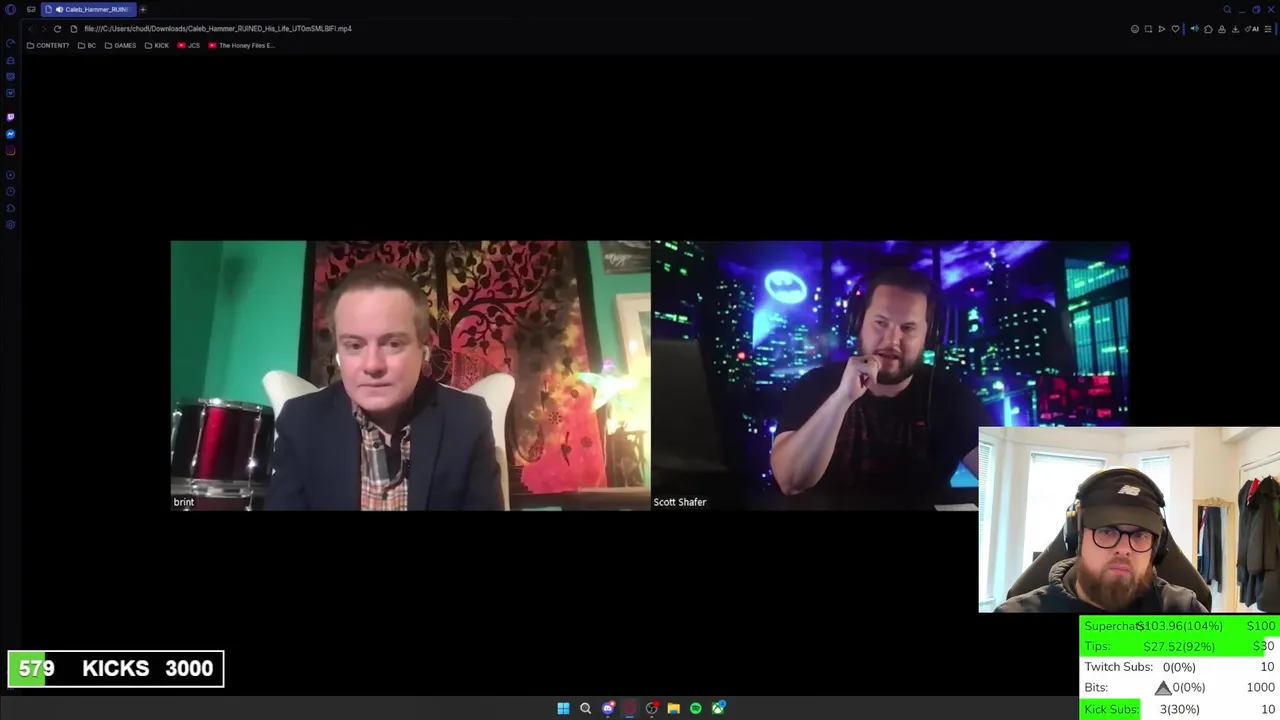Open the BC bookmarks folder
Image resolution: width=1280 pixels, height=720 pixels.
tap(87, 45)
